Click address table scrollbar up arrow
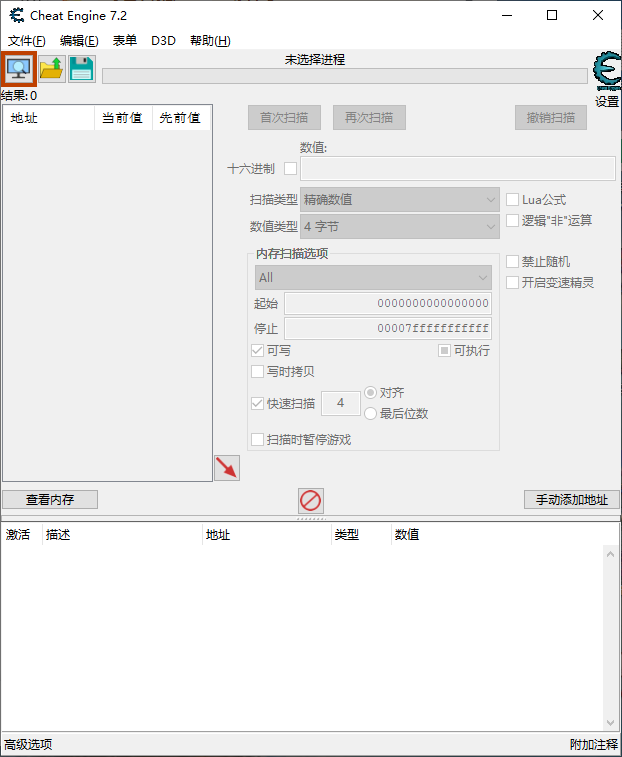Screen dimensions: 622x757 pyautogui.click(x=610, y=554)
